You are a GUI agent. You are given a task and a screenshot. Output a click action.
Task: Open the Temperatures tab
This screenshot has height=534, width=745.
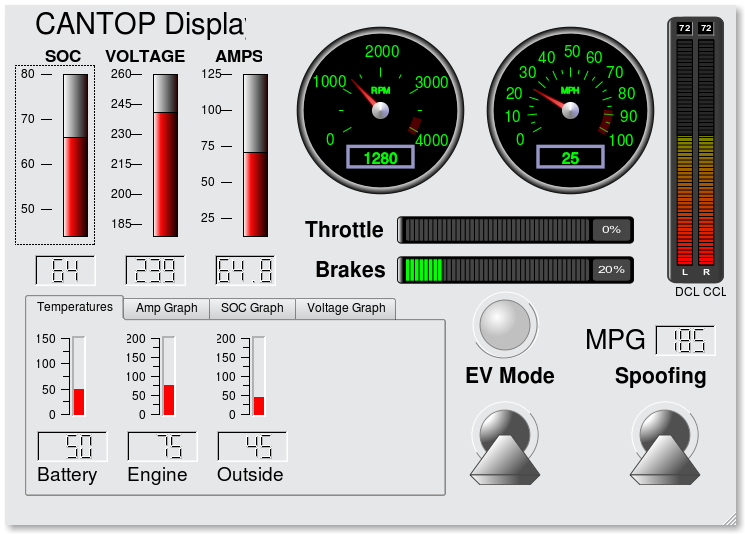coord(75,307)
